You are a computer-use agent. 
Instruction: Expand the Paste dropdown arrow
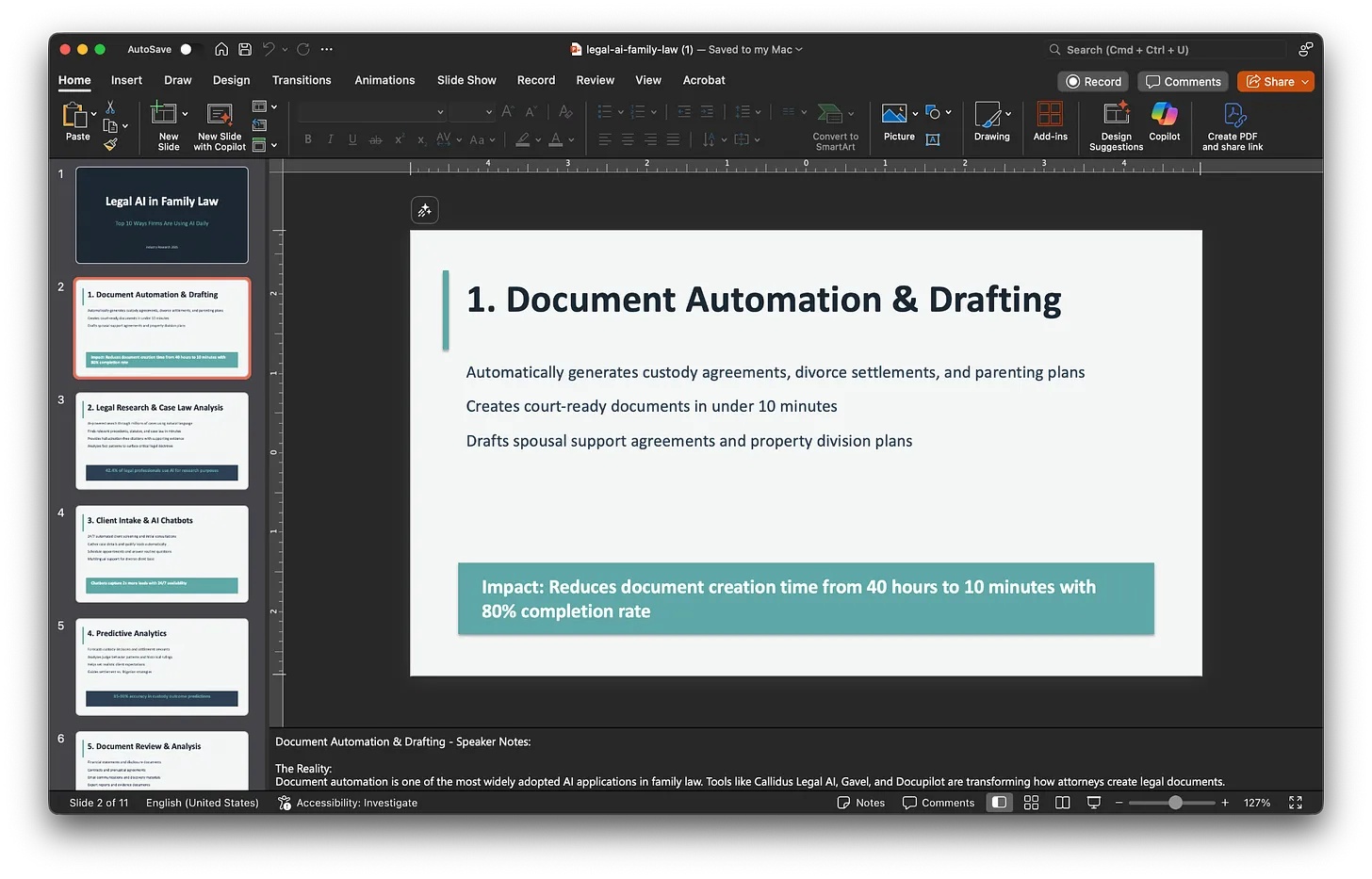pyautogui.click(x=93, y=115)
